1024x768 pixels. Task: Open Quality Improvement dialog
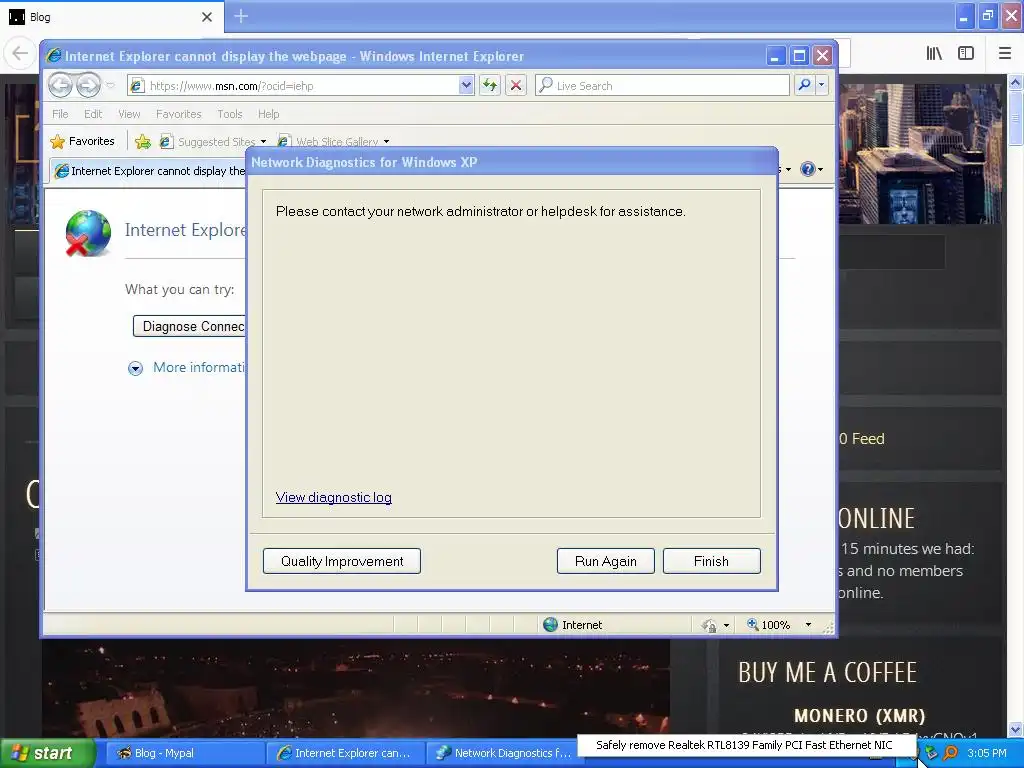tap(342, 561)
